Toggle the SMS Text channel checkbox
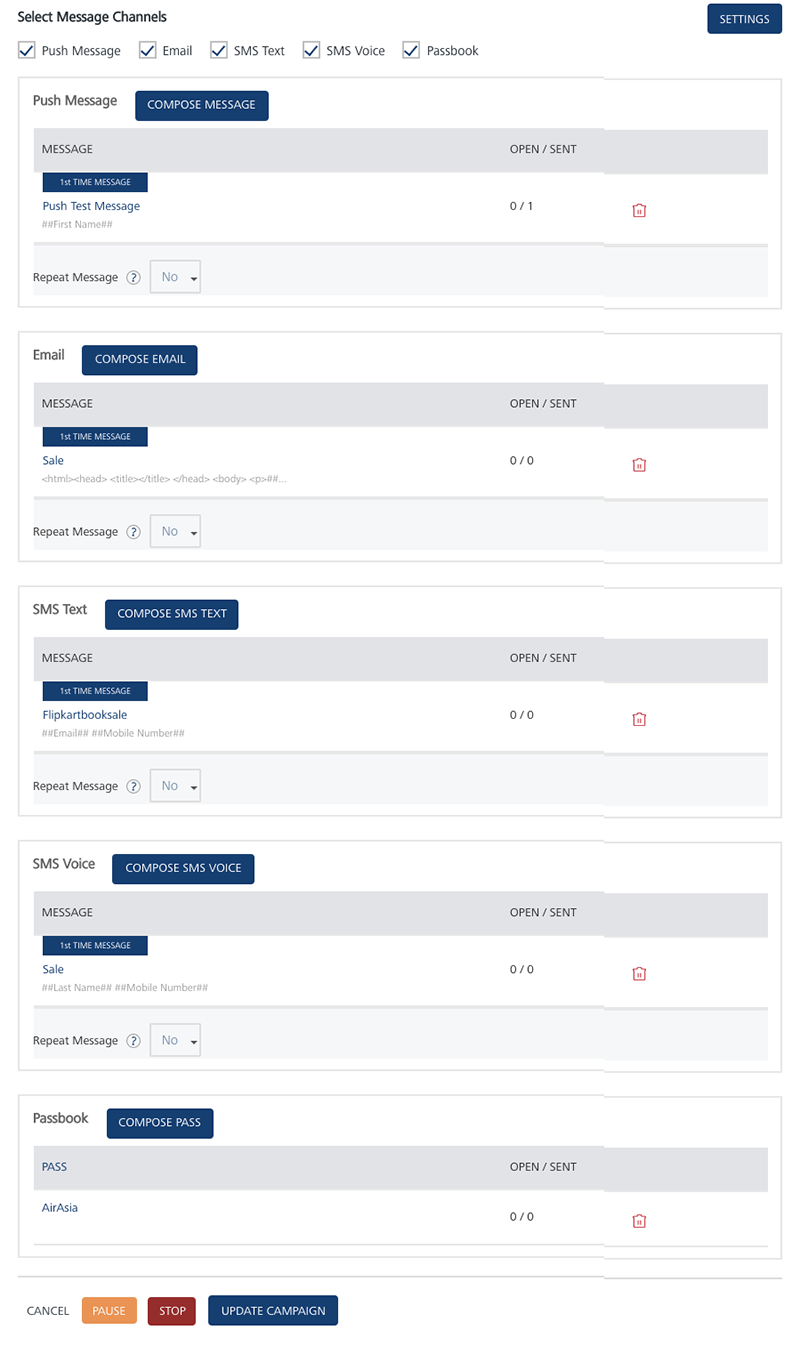Image resolution: width=800 pixels, height=1354 pixels. tap(219, 50)
